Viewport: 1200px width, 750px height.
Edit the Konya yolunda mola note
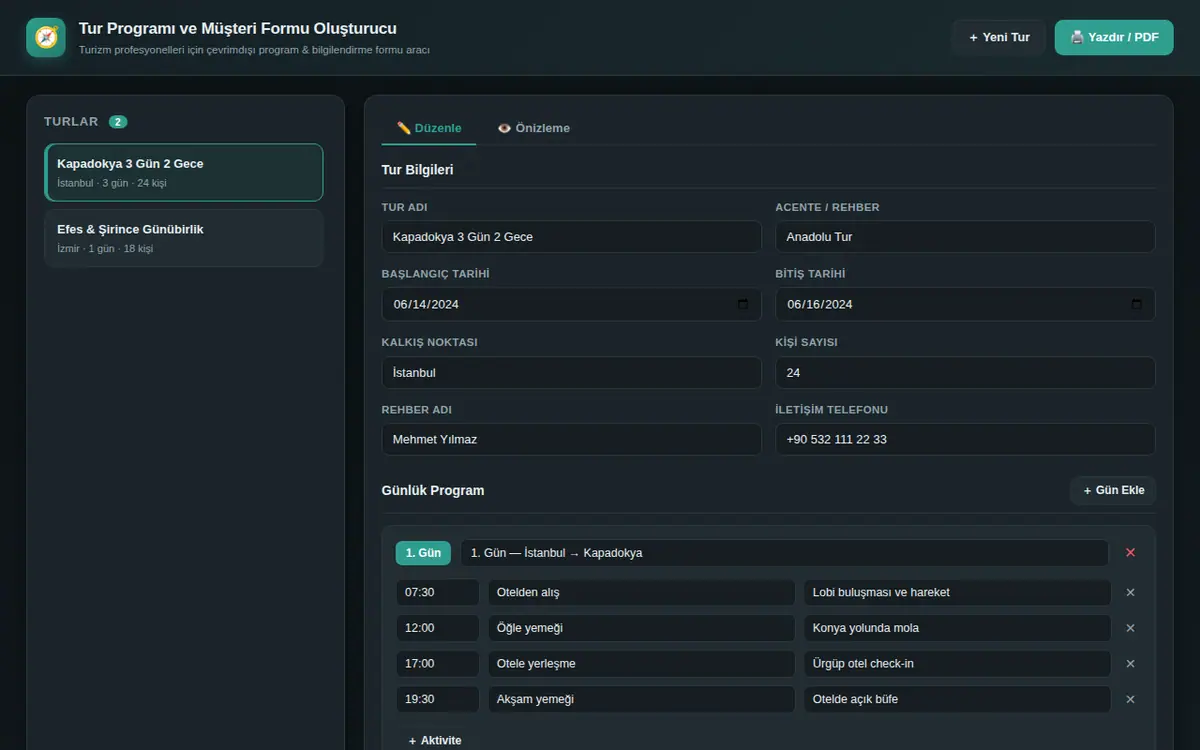[958, 628]
